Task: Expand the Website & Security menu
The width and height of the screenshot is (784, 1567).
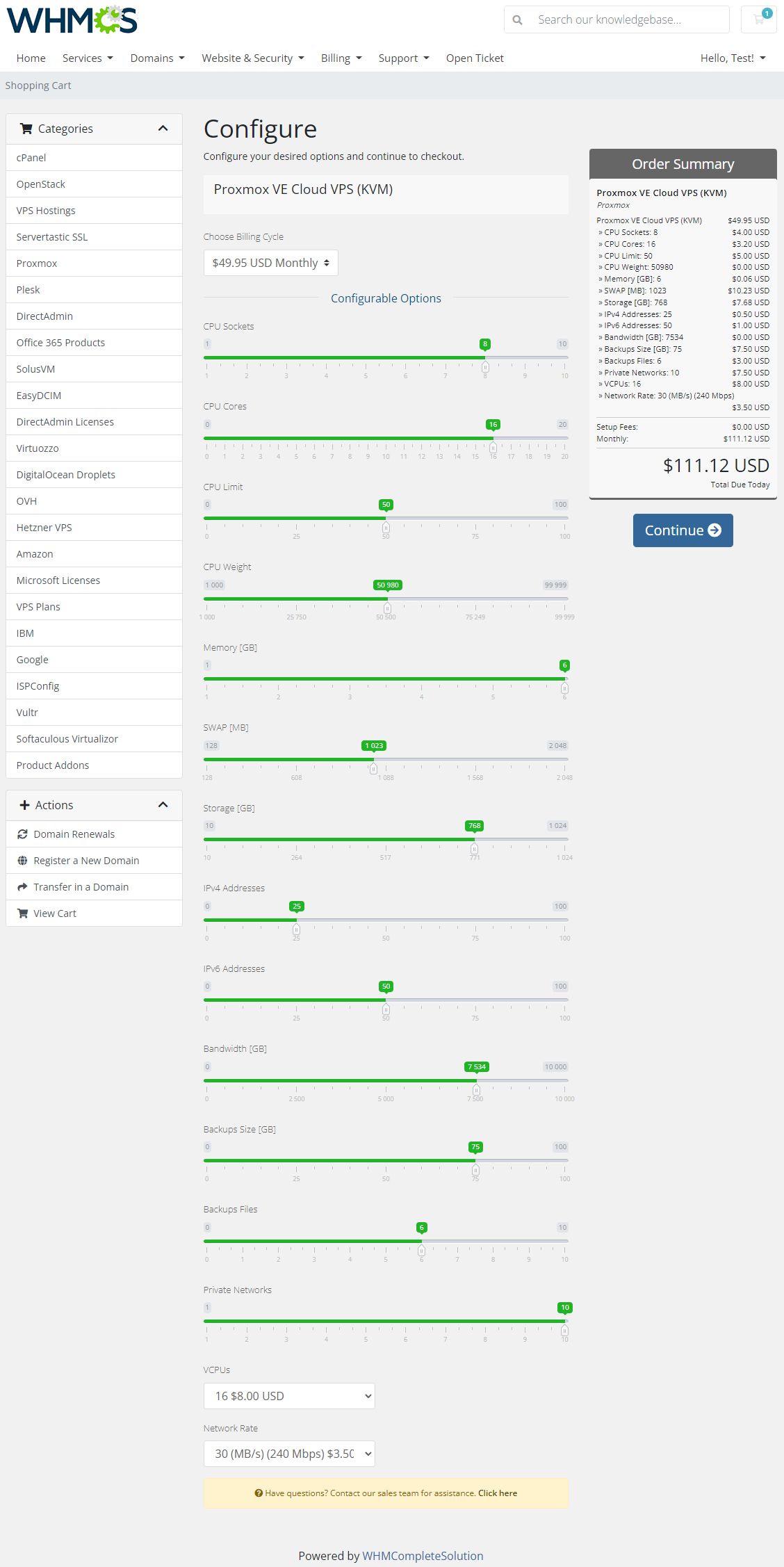Action: point(253,58)
